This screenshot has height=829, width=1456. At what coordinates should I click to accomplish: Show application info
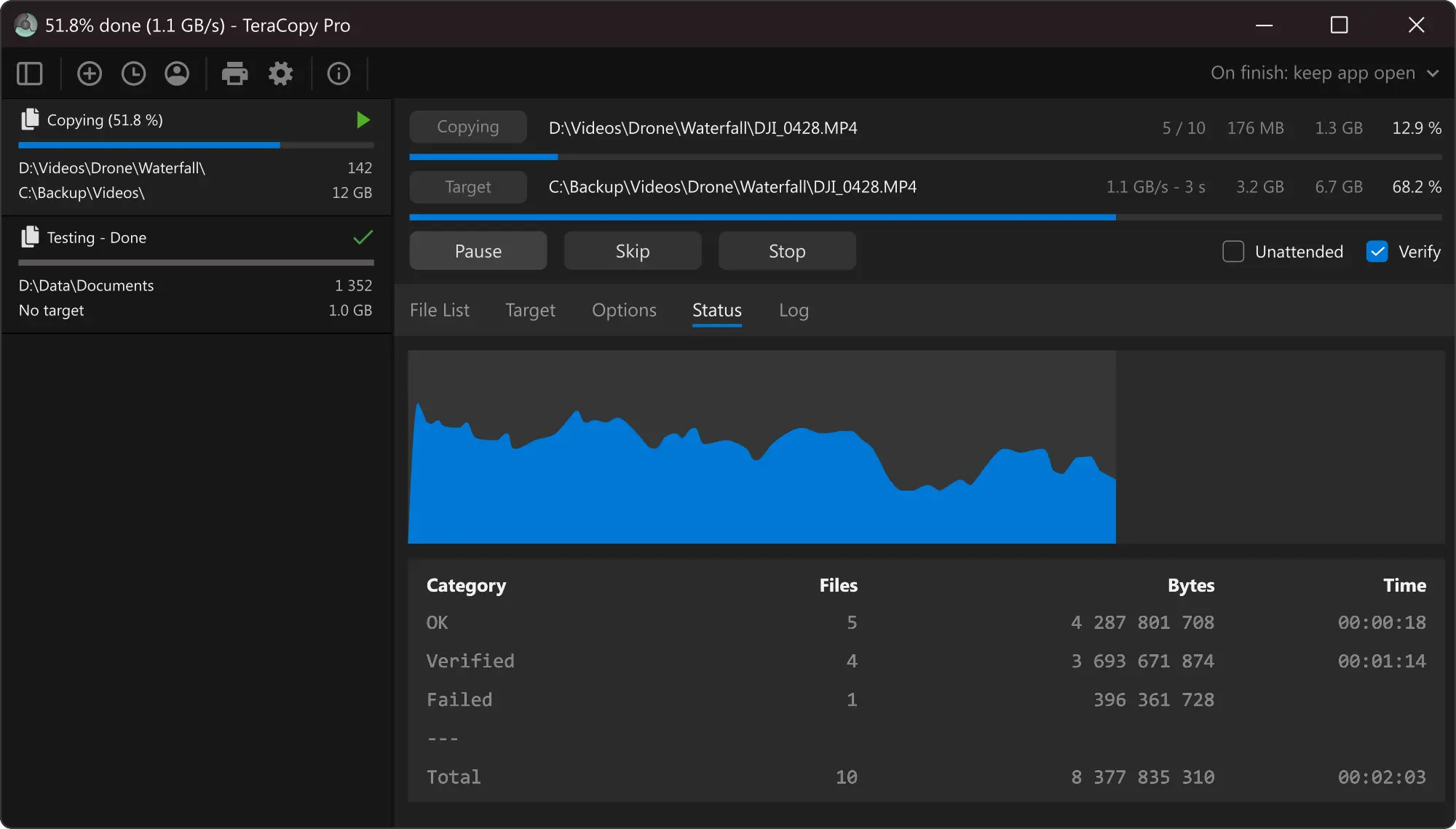(x=338, y=74)
